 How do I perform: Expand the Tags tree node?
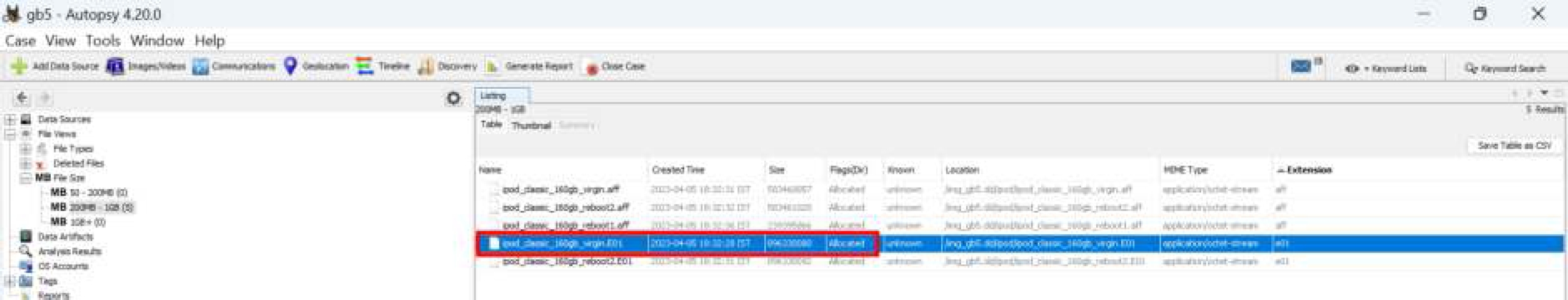click(x=10, y=281)
